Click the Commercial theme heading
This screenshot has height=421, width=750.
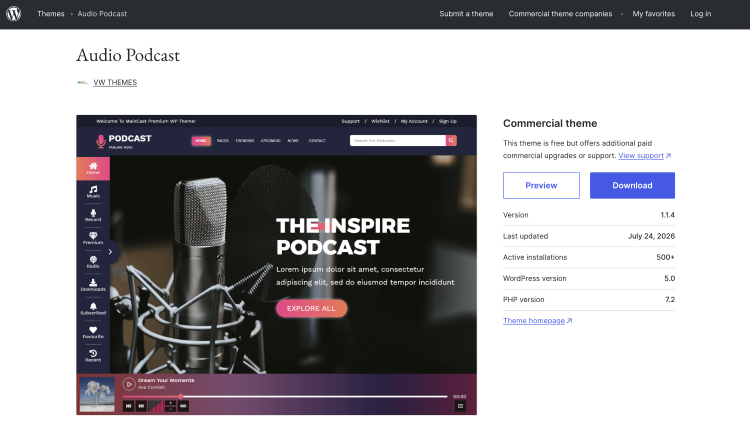tap(550, 123)
